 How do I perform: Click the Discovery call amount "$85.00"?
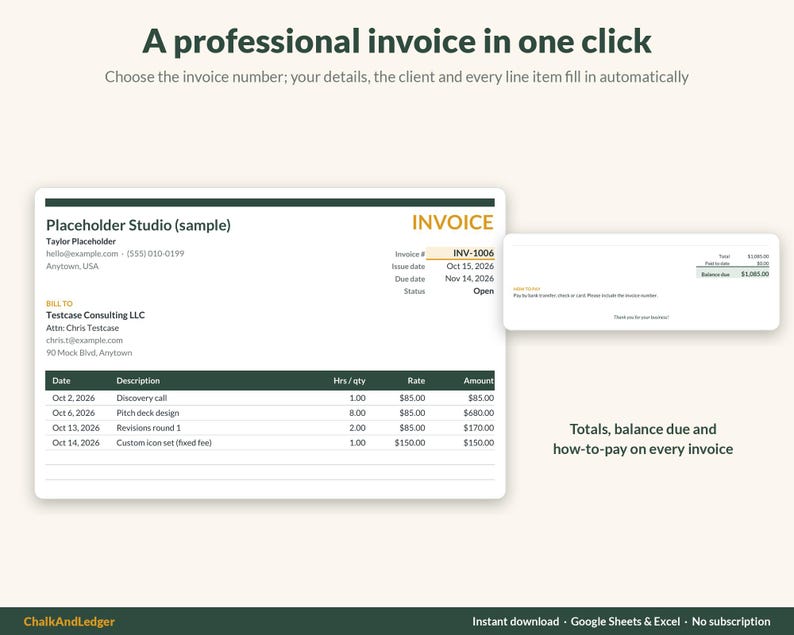click(481, 398)
